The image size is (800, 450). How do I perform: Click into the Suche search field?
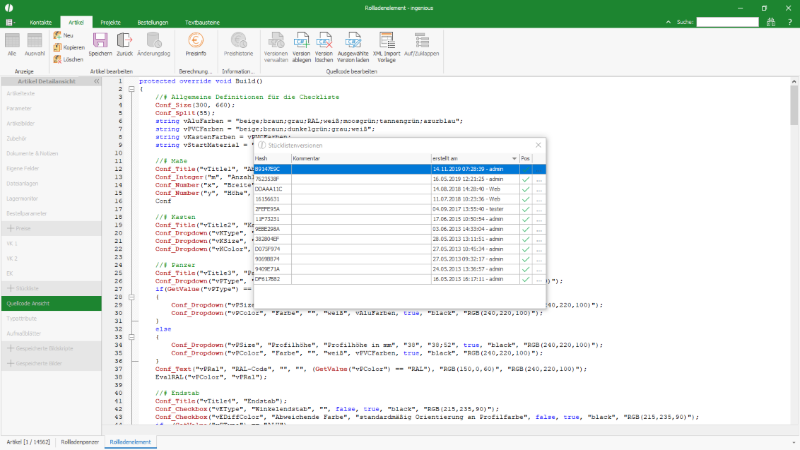728,22
